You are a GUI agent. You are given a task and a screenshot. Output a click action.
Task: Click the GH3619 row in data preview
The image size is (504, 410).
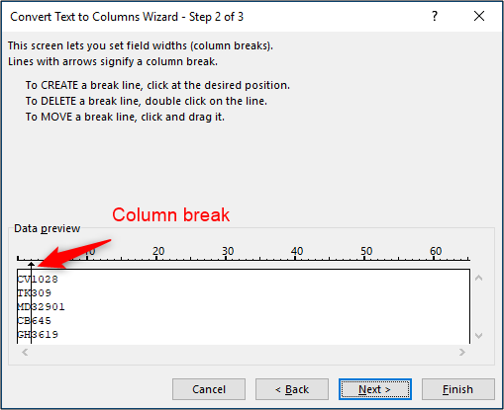pos(38,334)
